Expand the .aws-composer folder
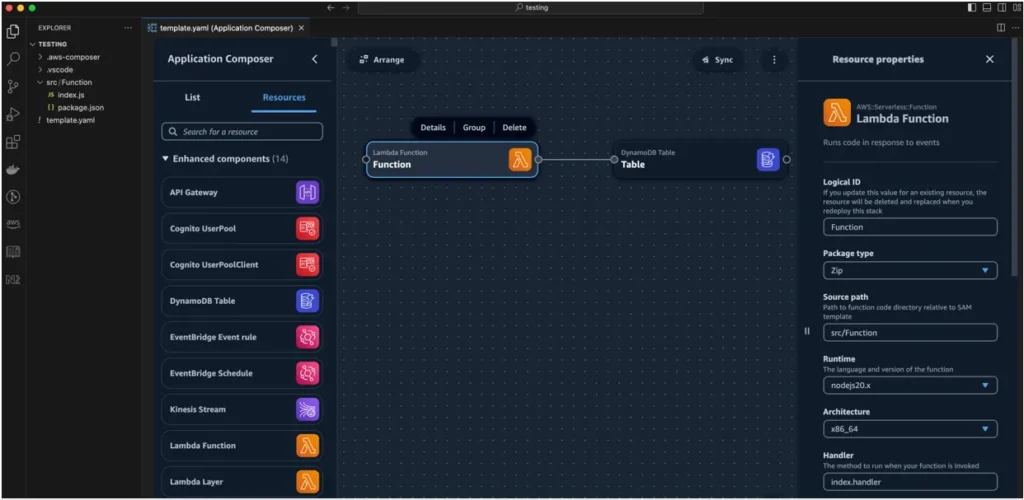1024x500 pixels. click(x=40, y=57)
